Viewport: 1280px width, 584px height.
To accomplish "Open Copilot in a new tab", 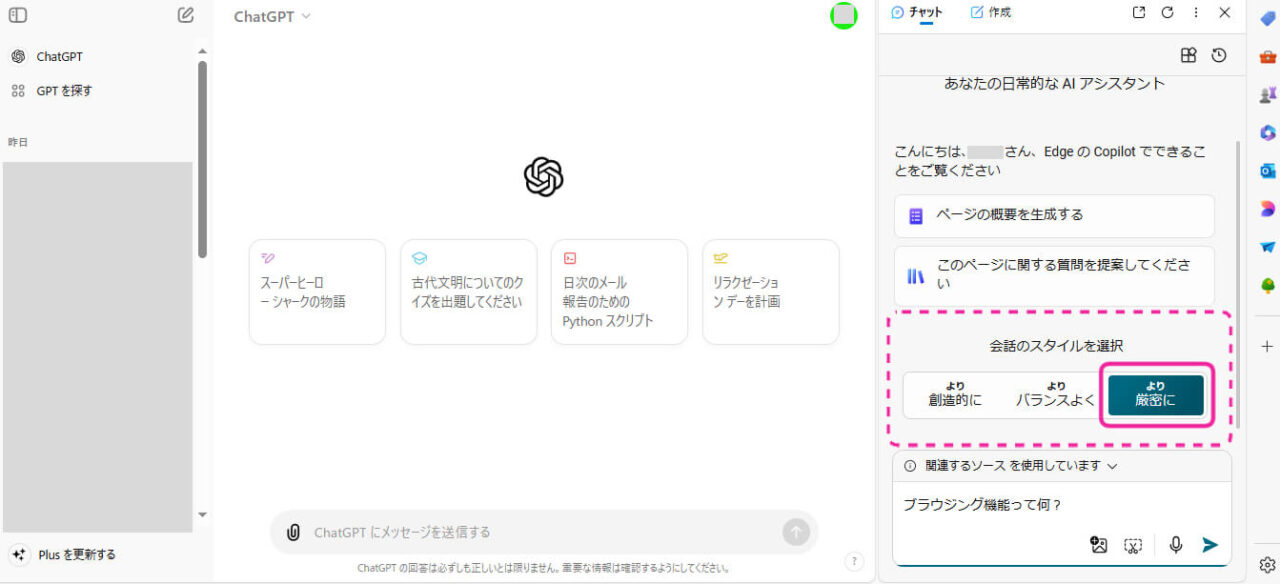I will (x=1139, y=13).
